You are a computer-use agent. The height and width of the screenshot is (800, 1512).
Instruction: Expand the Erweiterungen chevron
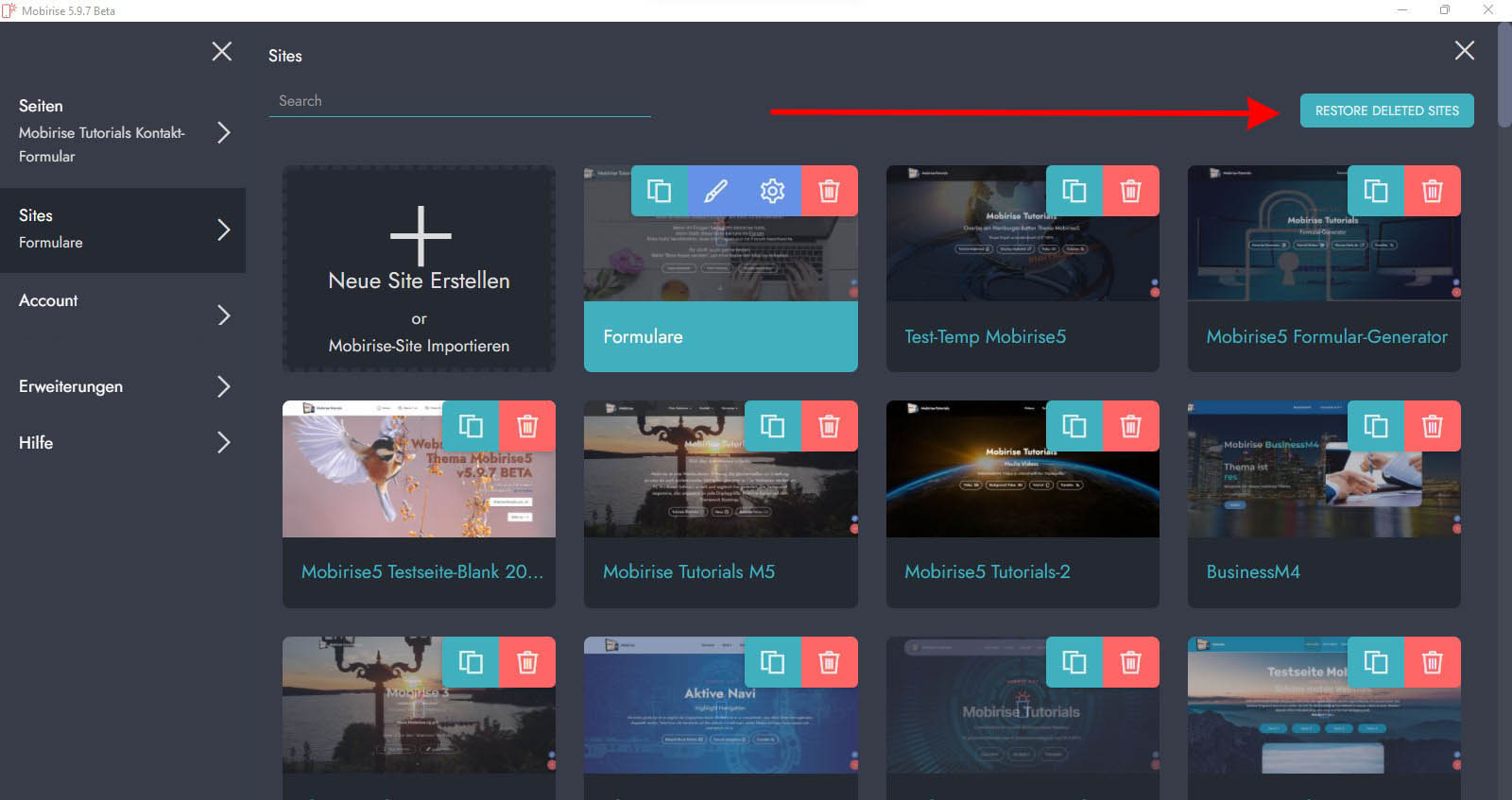pyautogui.click(x=224, y=386)
